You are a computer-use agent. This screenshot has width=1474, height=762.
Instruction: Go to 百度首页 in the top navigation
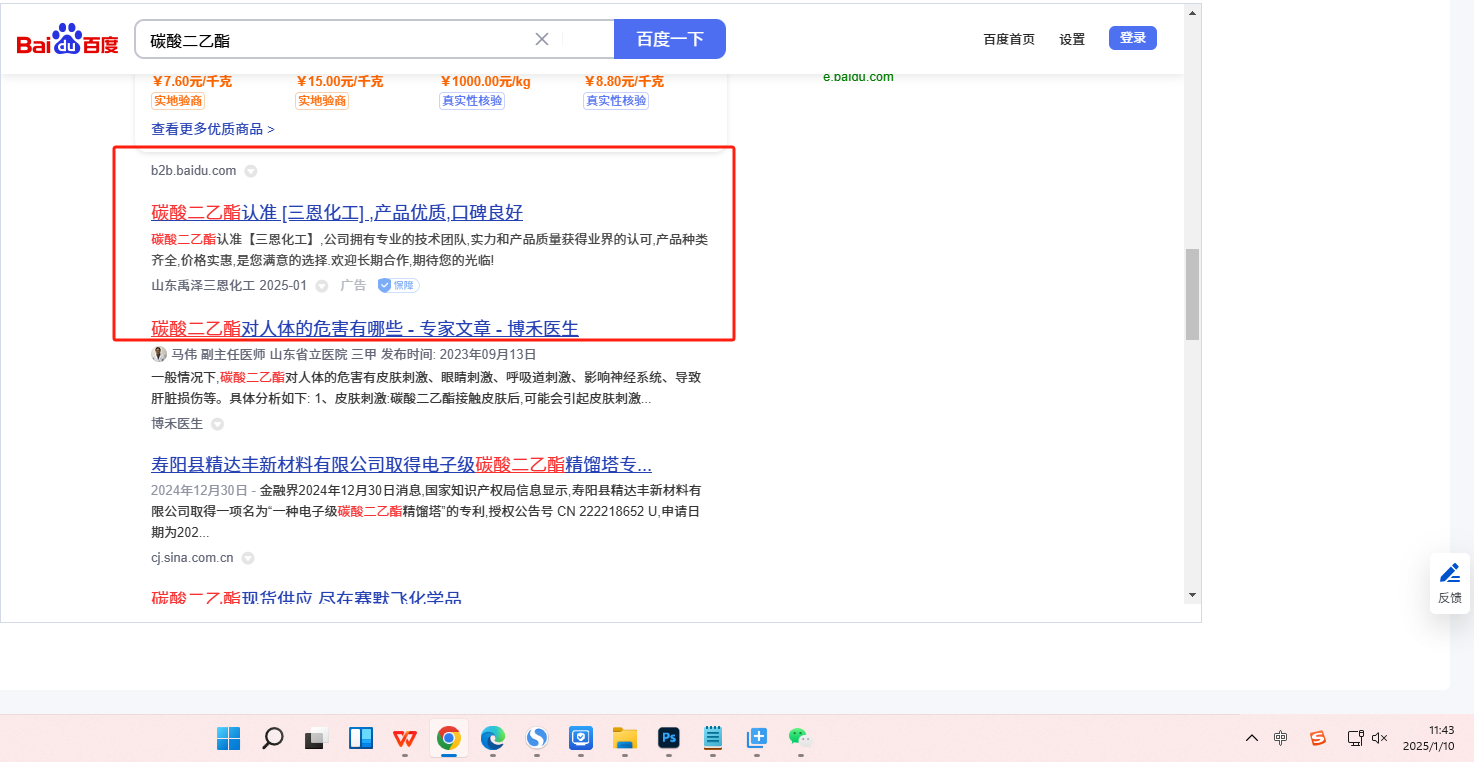coord(1009,39)
